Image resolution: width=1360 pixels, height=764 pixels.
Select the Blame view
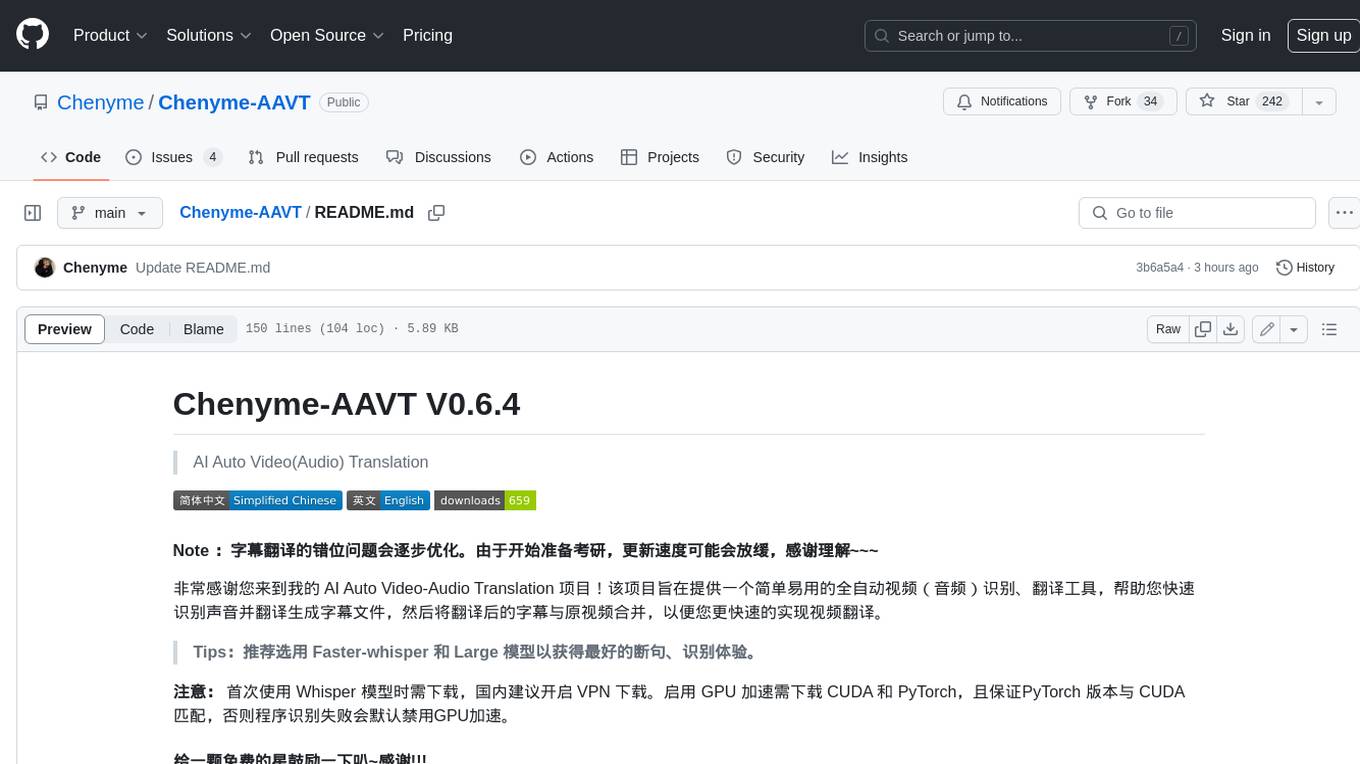pyautogui.click(x=203, y=329)
